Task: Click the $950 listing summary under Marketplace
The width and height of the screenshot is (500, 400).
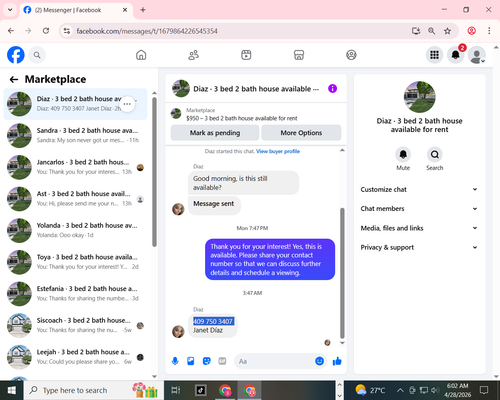Action: (242, 118)
